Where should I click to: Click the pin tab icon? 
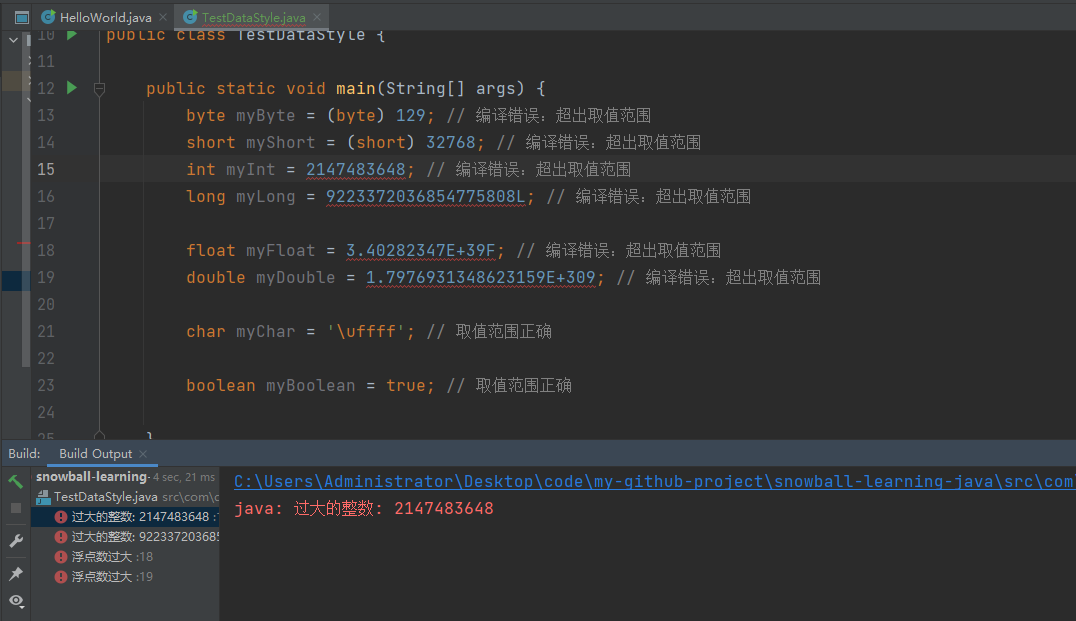coord(16,573)
